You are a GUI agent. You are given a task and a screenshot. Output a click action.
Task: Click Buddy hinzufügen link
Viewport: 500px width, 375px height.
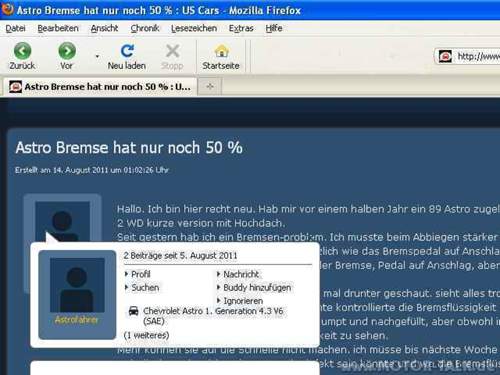click(x=257, y=287)
